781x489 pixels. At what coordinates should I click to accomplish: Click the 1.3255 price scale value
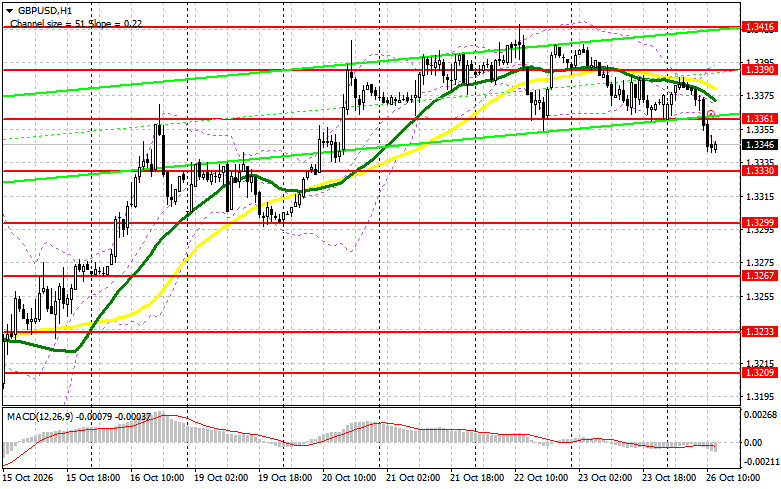coord(760,297)
